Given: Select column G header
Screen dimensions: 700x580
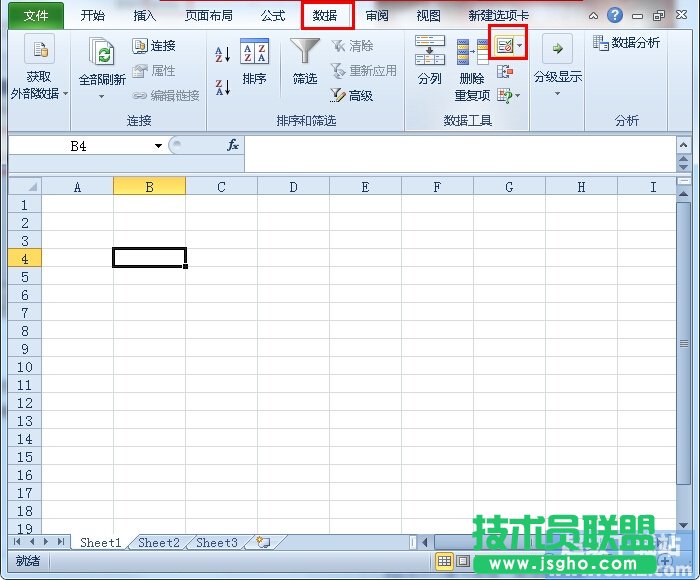Looking at the screenshot, I should tap(509, 187).
